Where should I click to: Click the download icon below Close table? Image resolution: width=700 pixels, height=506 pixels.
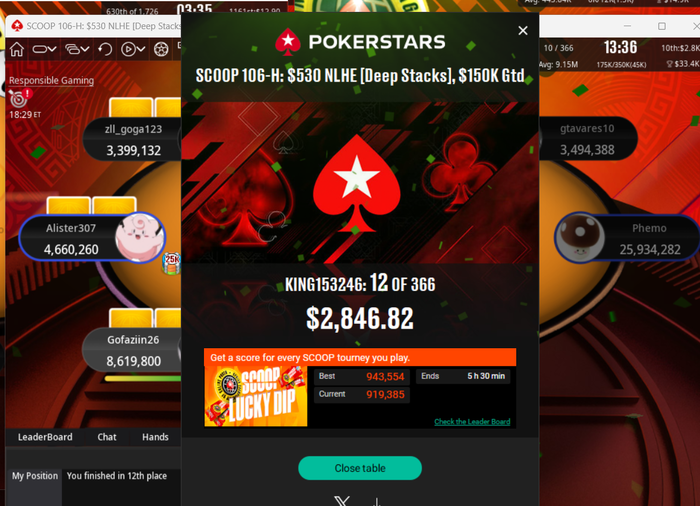376,502
